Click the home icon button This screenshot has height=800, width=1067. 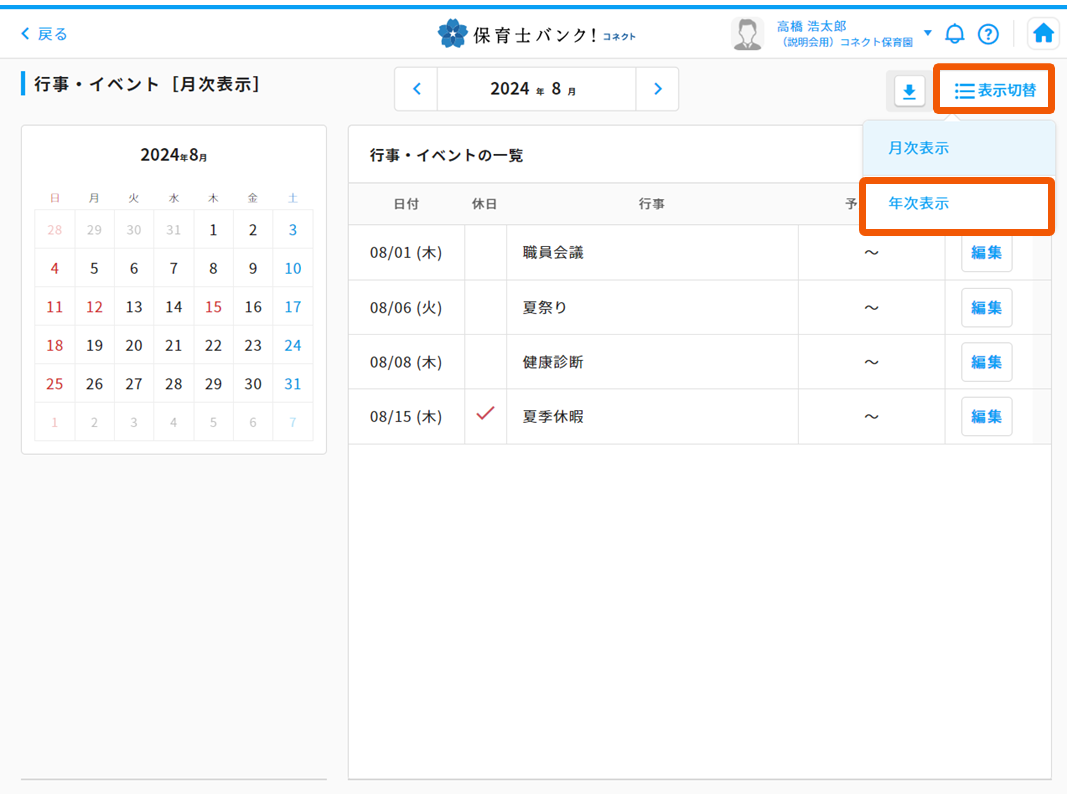[1043, 34]
